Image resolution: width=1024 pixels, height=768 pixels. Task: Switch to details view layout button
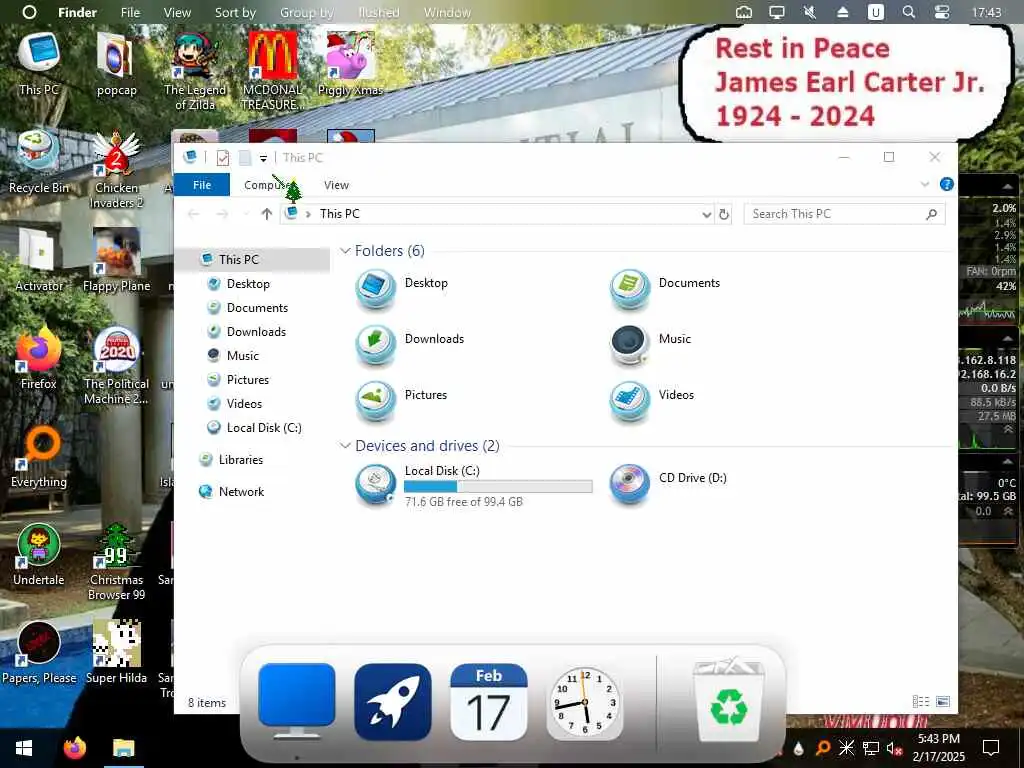[x=921, y=701]
